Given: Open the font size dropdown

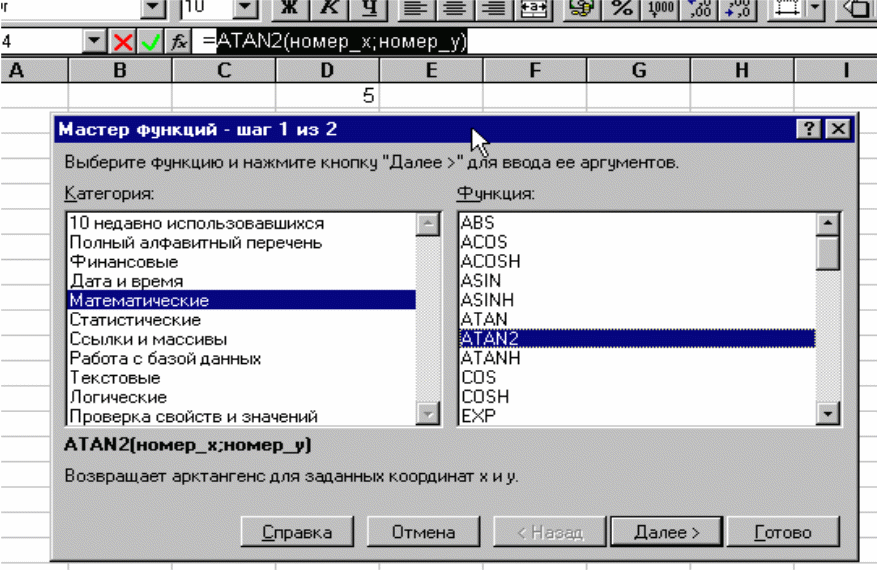Looking at the screenshot, I should (x=245, y=10).
